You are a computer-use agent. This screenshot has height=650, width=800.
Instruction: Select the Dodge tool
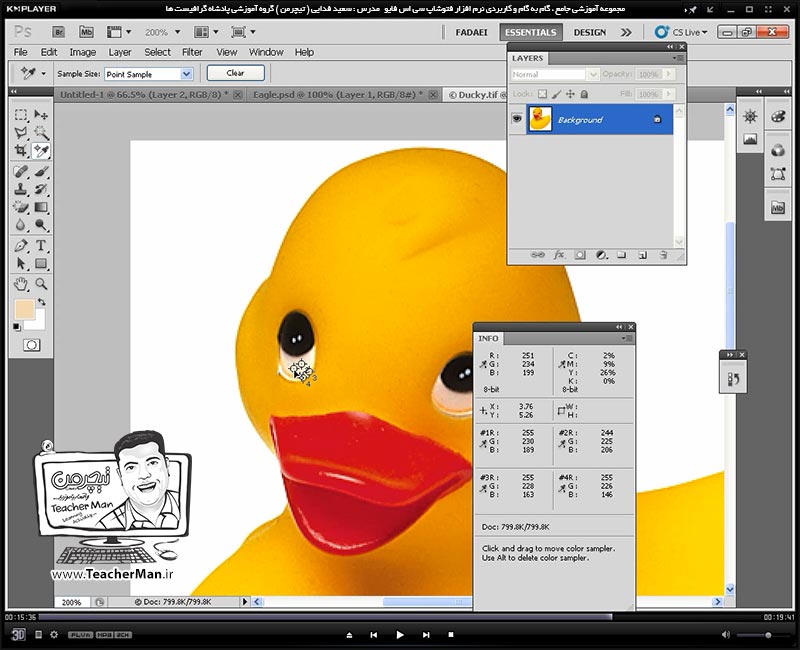click(41, 225)
